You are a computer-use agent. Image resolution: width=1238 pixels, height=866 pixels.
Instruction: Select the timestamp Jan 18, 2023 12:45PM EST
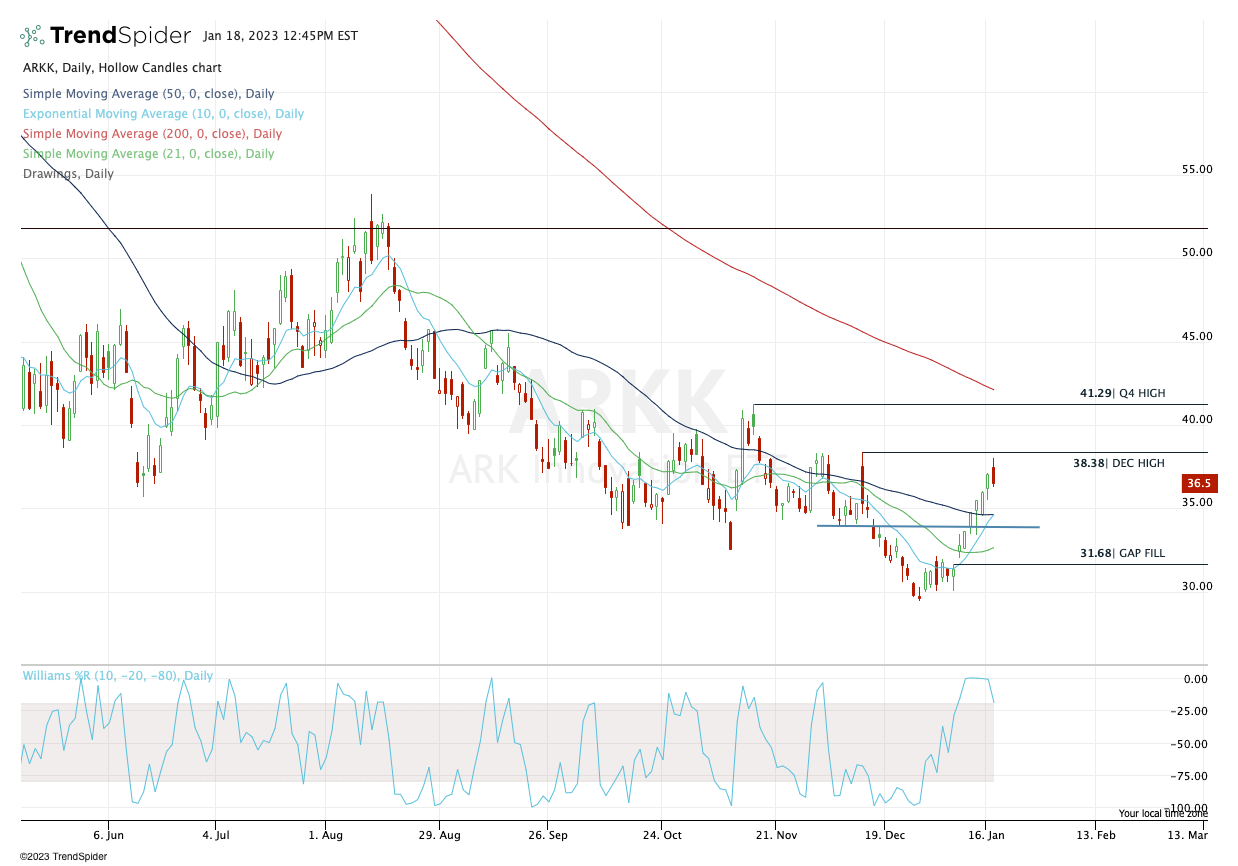[280, 36]
